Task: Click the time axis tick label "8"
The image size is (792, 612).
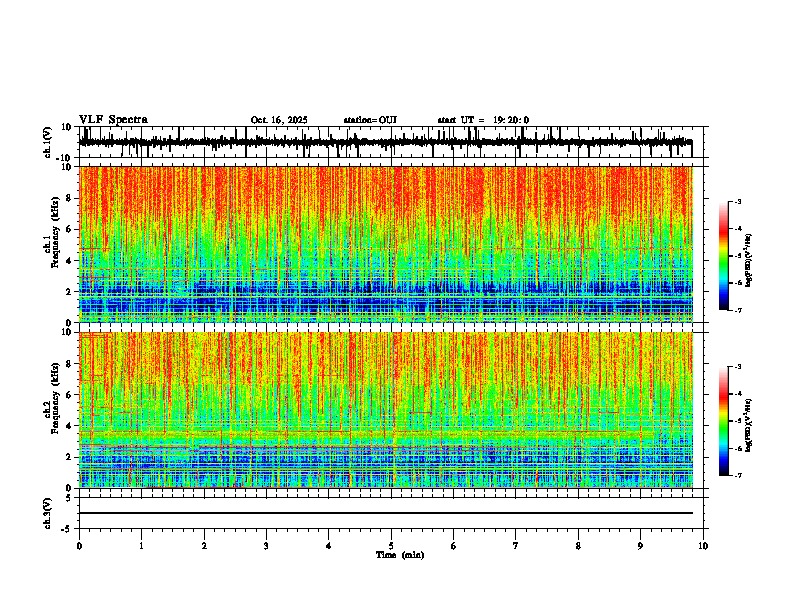Action: tap(578, 546)
